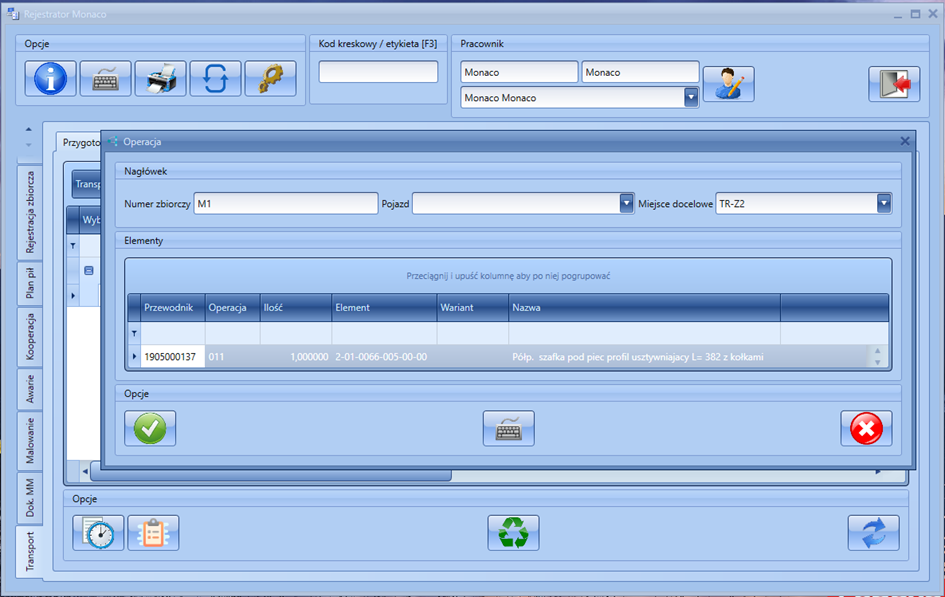Click the Numer zbiorczy input field

(285, 204)
